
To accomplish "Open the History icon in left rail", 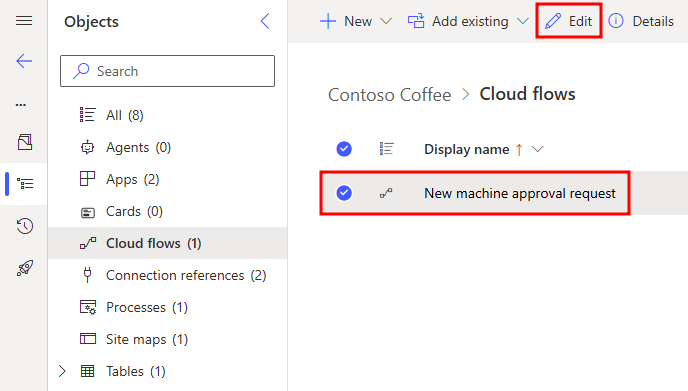I will [25, 226].
